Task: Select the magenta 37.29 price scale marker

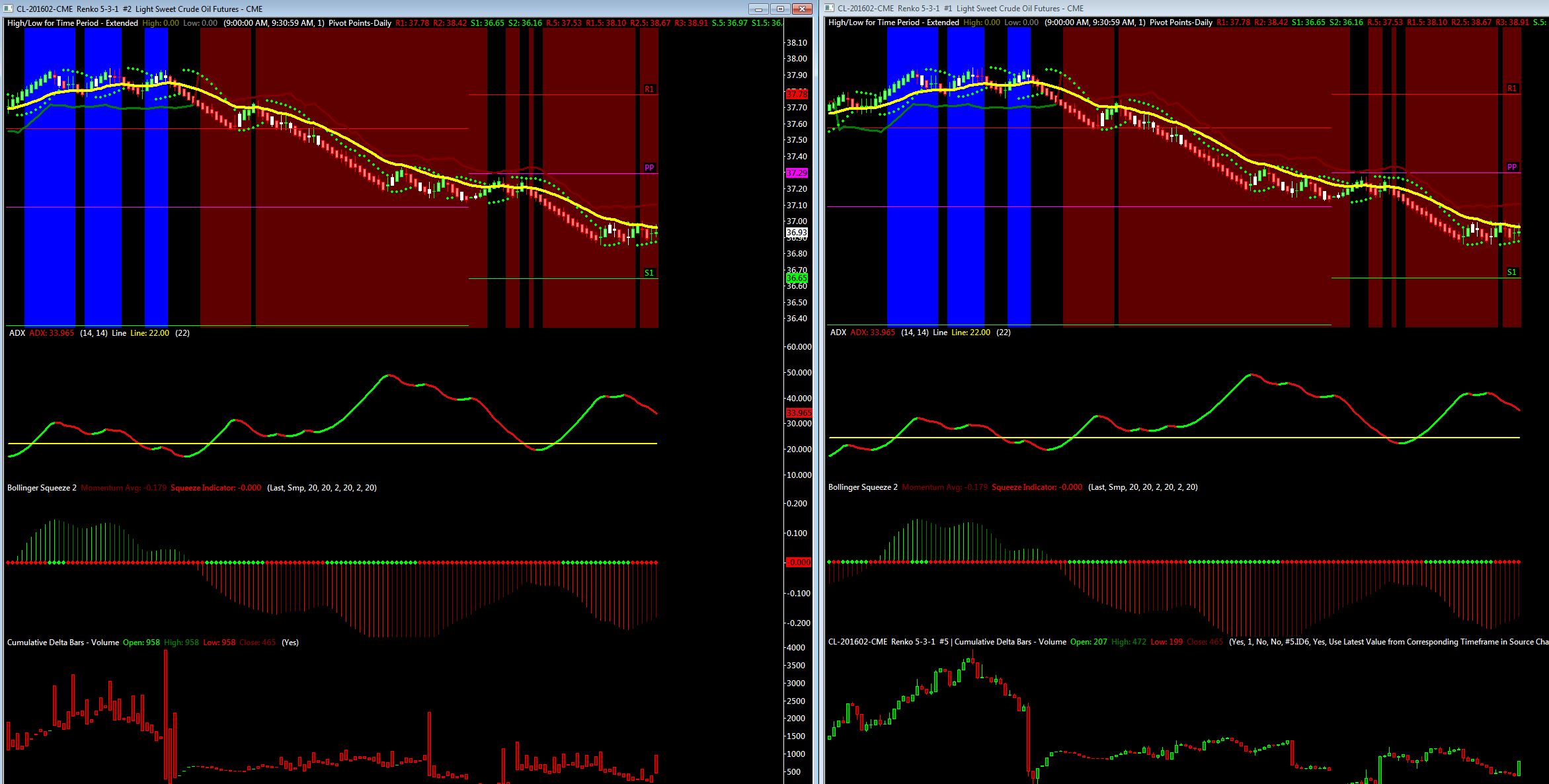Action: coord(797,173)
